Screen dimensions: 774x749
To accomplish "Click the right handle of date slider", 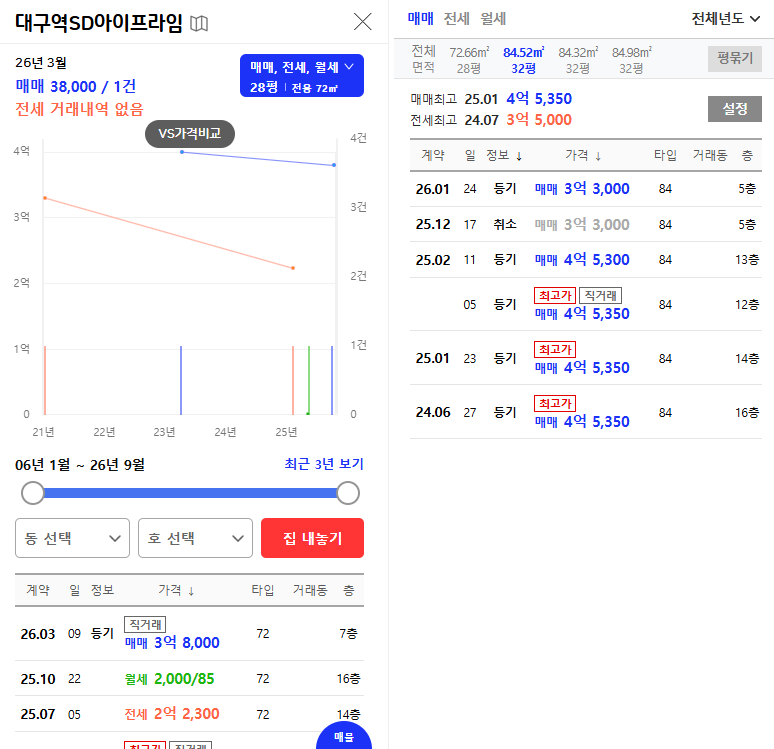I will (348, 493).
